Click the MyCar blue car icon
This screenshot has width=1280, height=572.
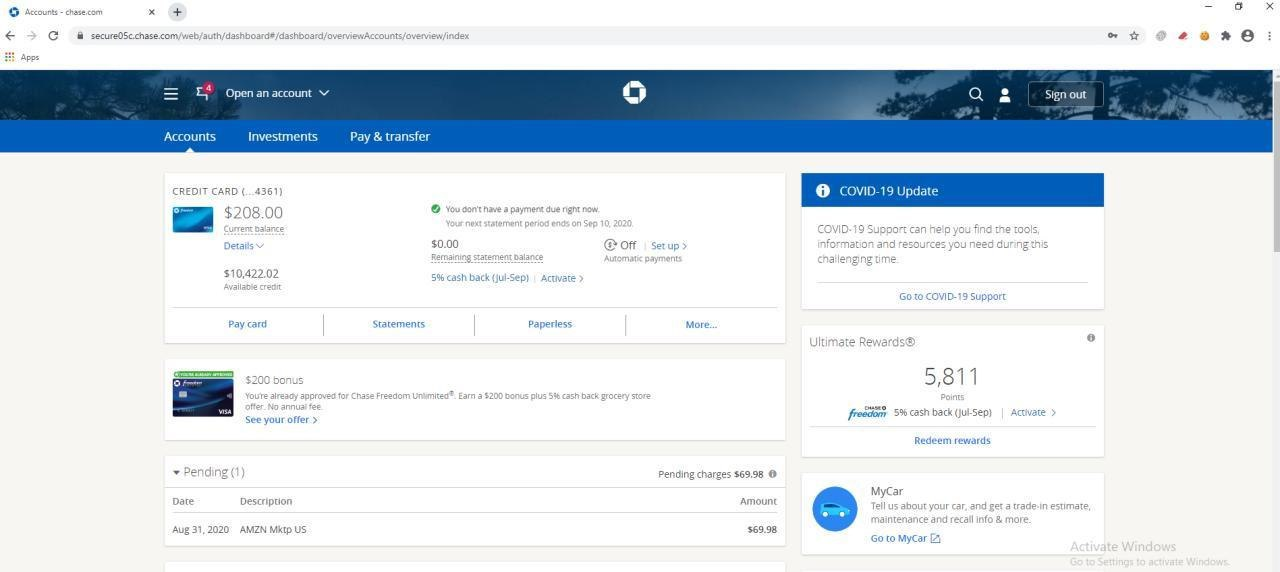(x=834, y=510)
